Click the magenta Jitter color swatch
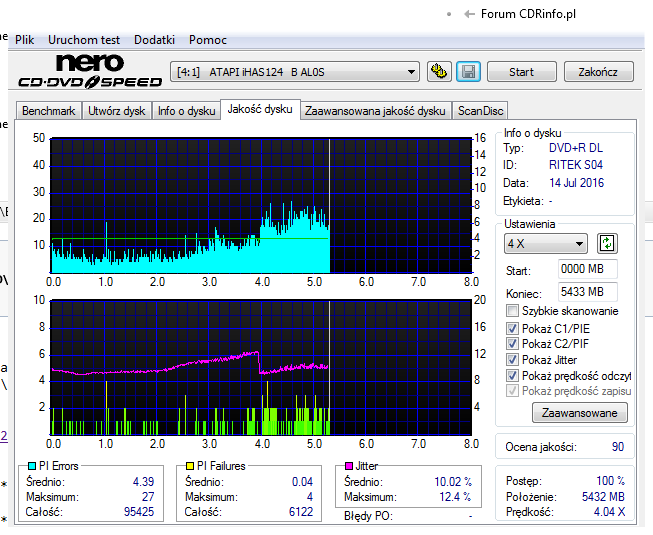 click(x=349, y=465)
